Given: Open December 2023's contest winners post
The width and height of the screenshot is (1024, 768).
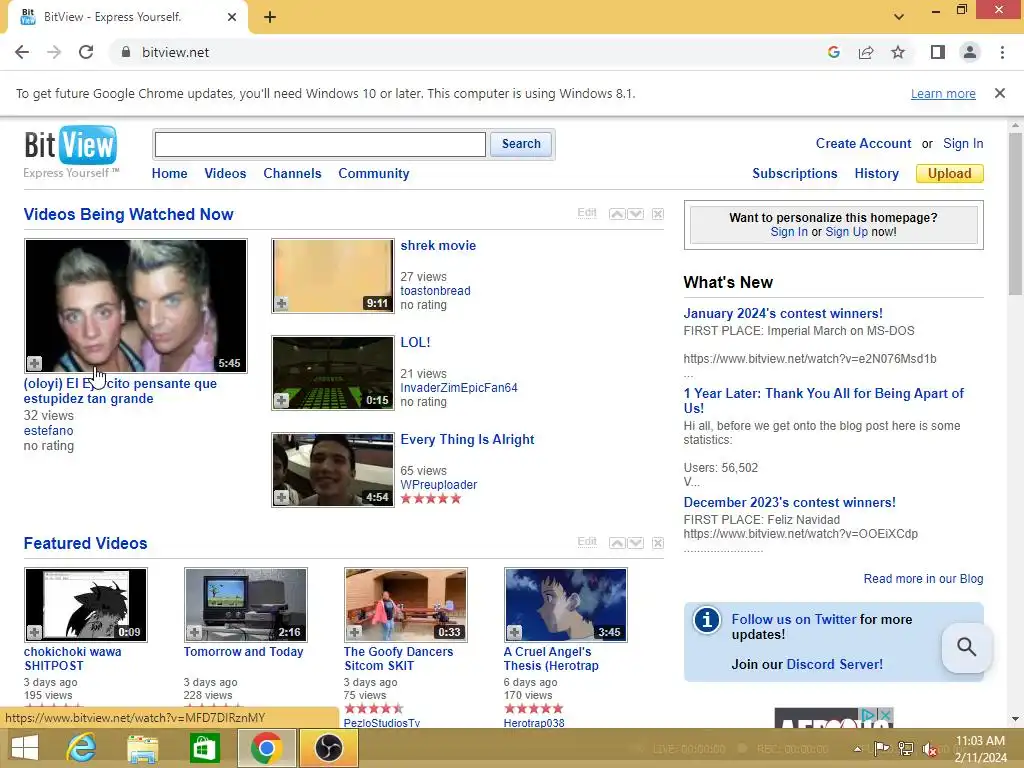Looking at the screenshot, I should click(790, 502).
